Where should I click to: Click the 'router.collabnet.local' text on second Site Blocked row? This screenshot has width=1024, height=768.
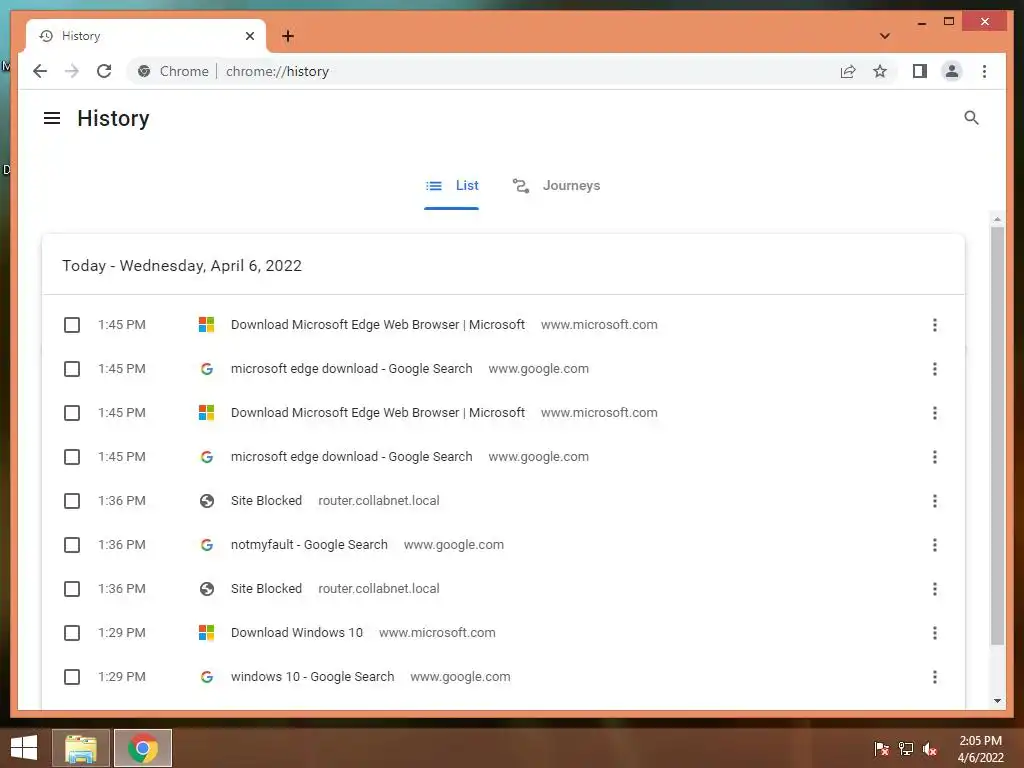click(379, 589)
